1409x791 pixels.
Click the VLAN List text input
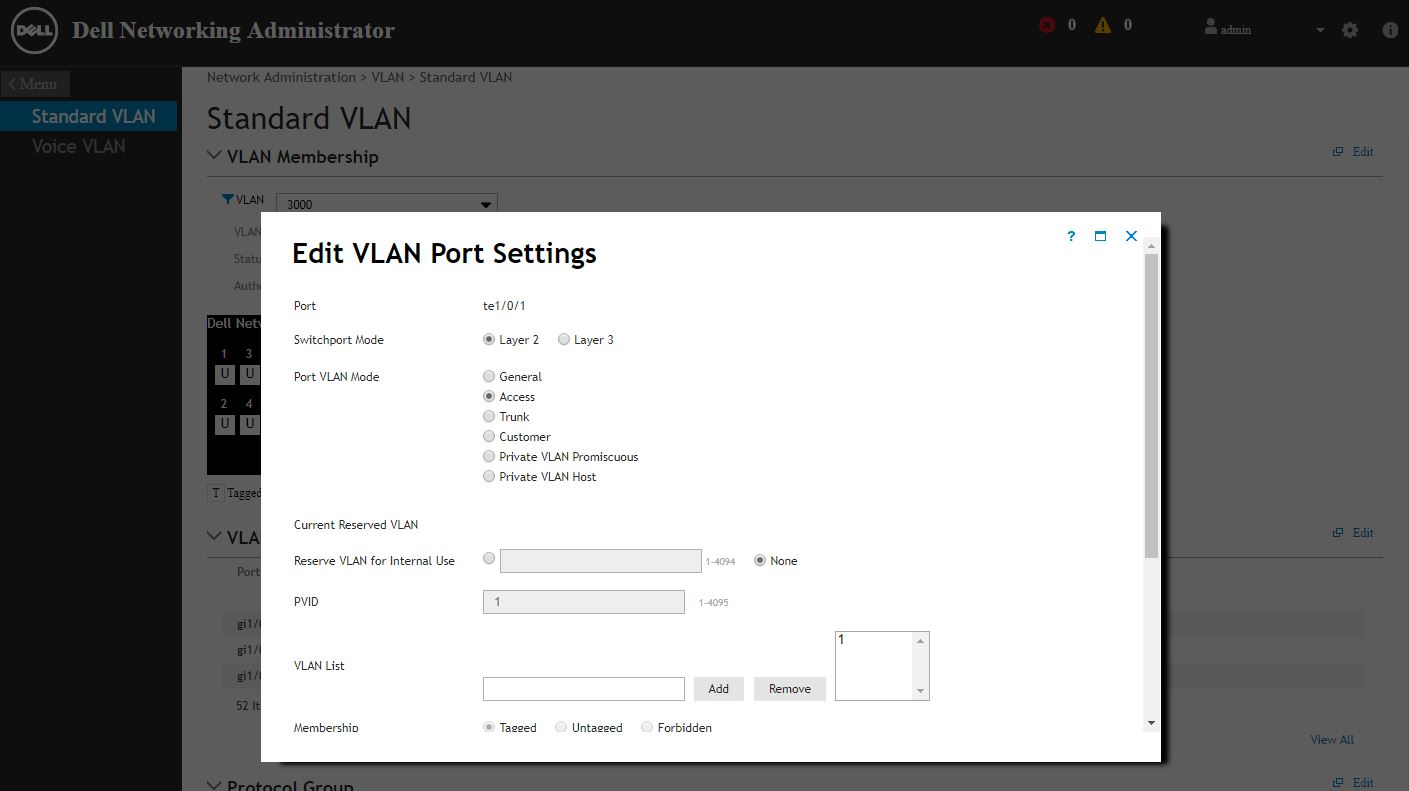(584, 689)
